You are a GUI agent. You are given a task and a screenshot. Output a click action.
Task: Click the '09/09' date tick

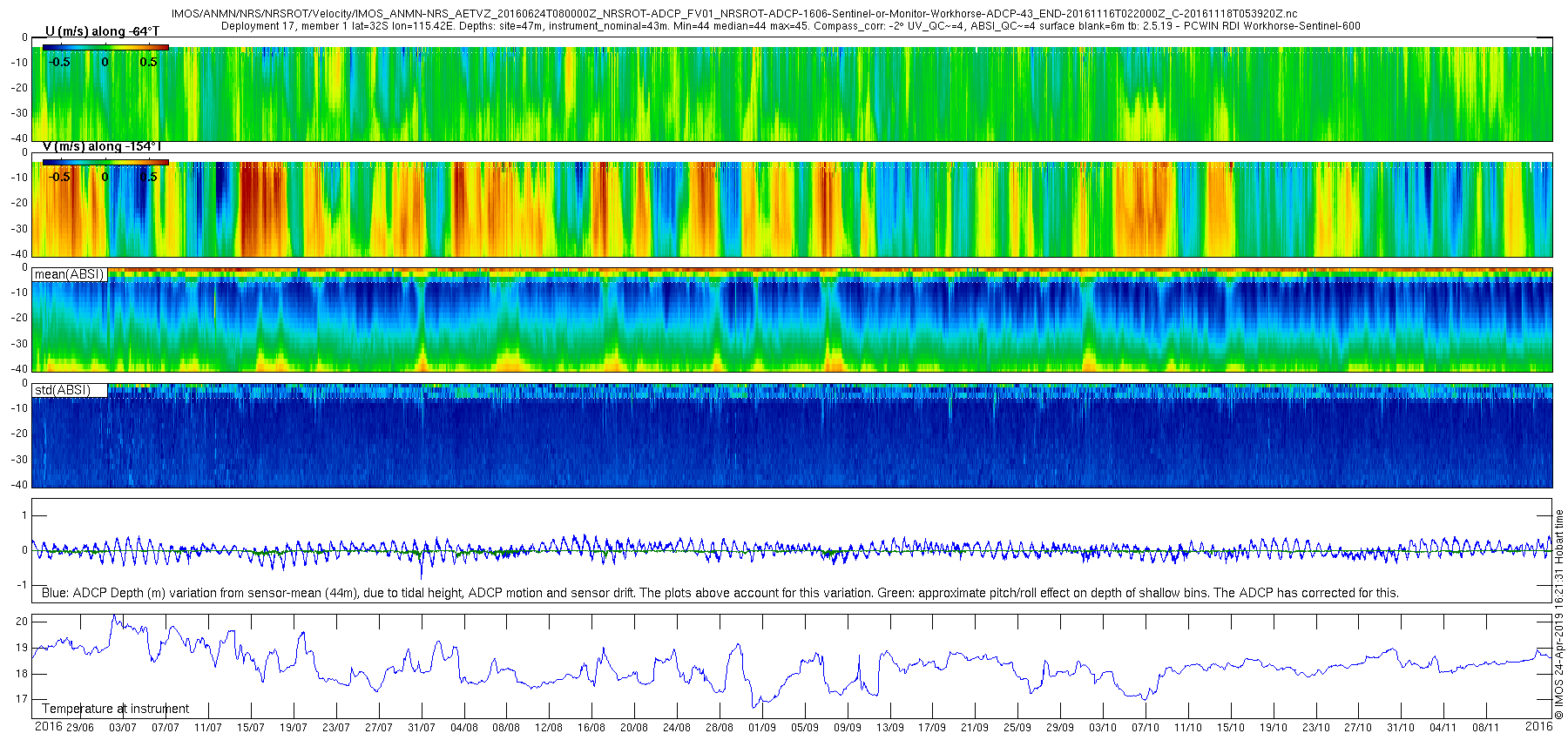[847, 728]
